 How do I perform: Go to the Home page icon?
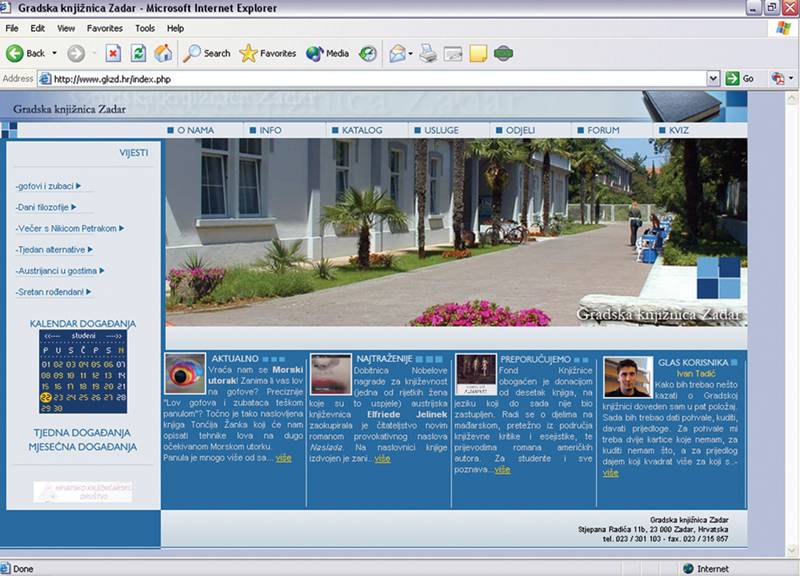tap(162, 53)
